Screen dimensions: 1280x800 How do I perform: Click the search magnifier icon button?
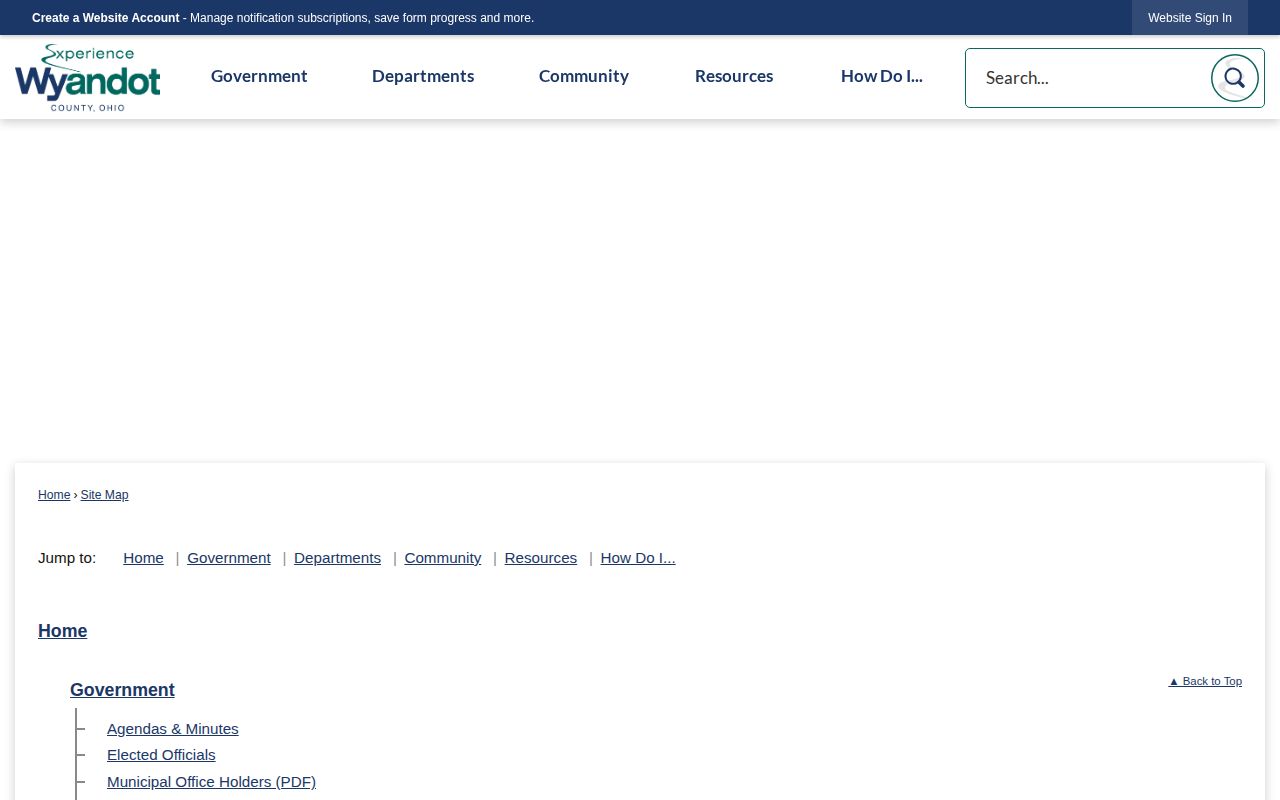(x=1234, y=78)
